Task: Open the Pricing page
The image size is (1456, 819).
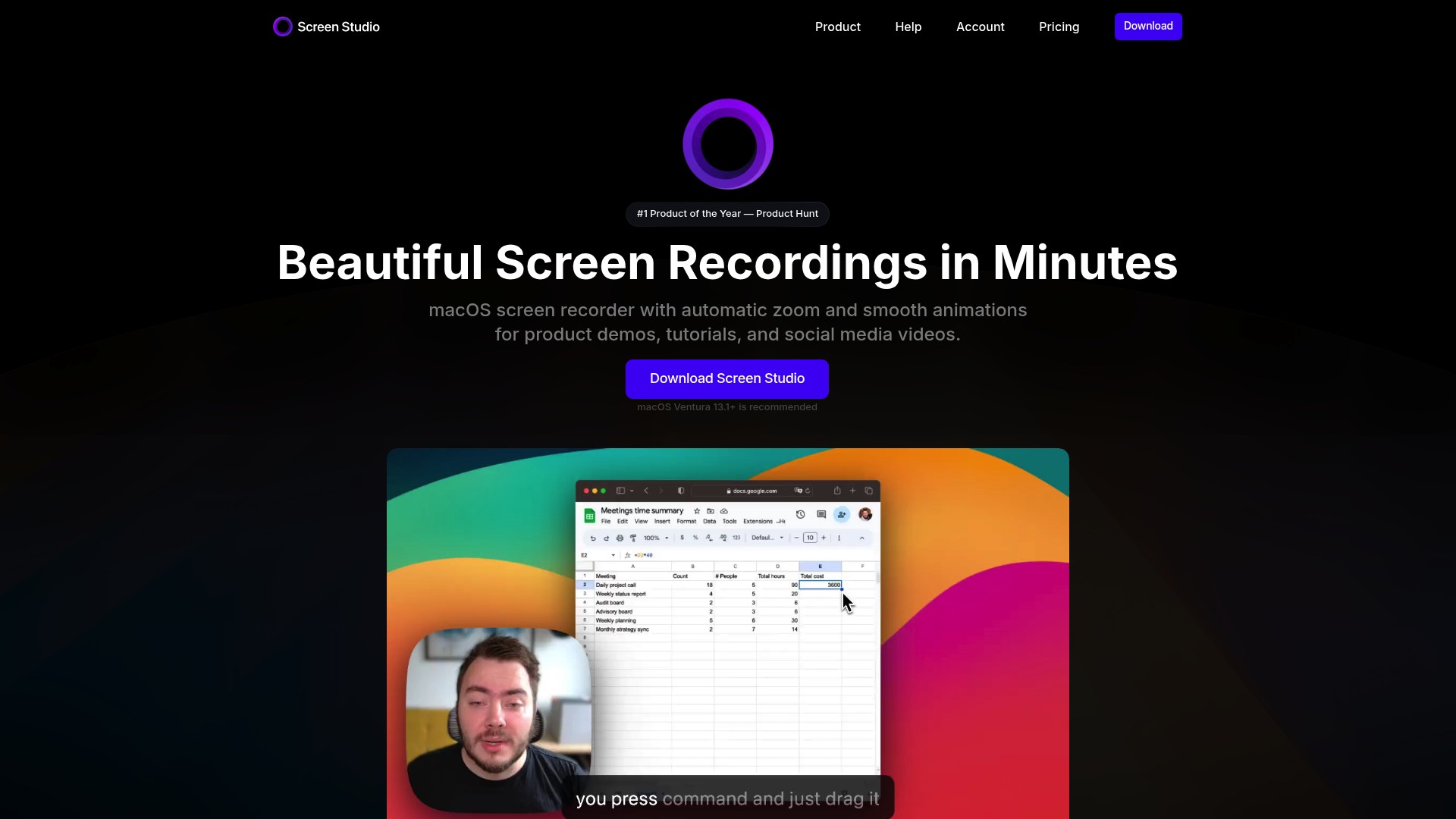Action: point(1059,27)
